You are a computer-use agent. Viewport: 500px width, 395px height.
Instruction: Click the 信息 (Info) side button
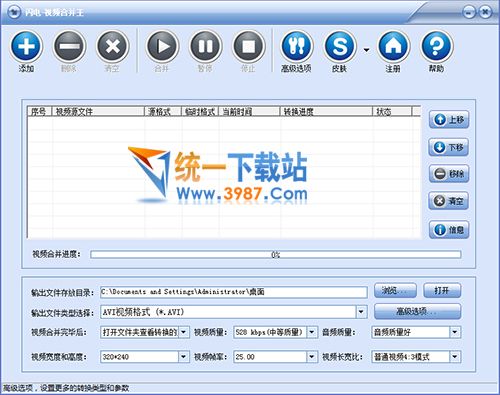tap(449, 230)
